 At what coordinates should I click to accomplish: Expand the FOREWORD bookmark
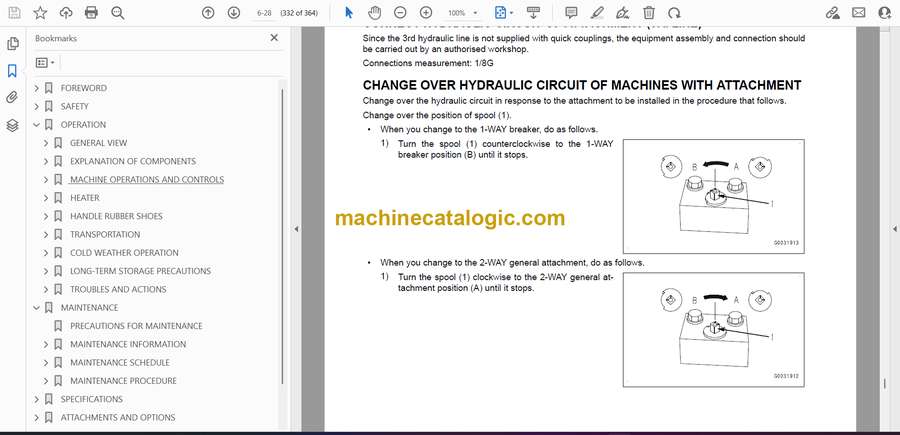tap(37, 88)
